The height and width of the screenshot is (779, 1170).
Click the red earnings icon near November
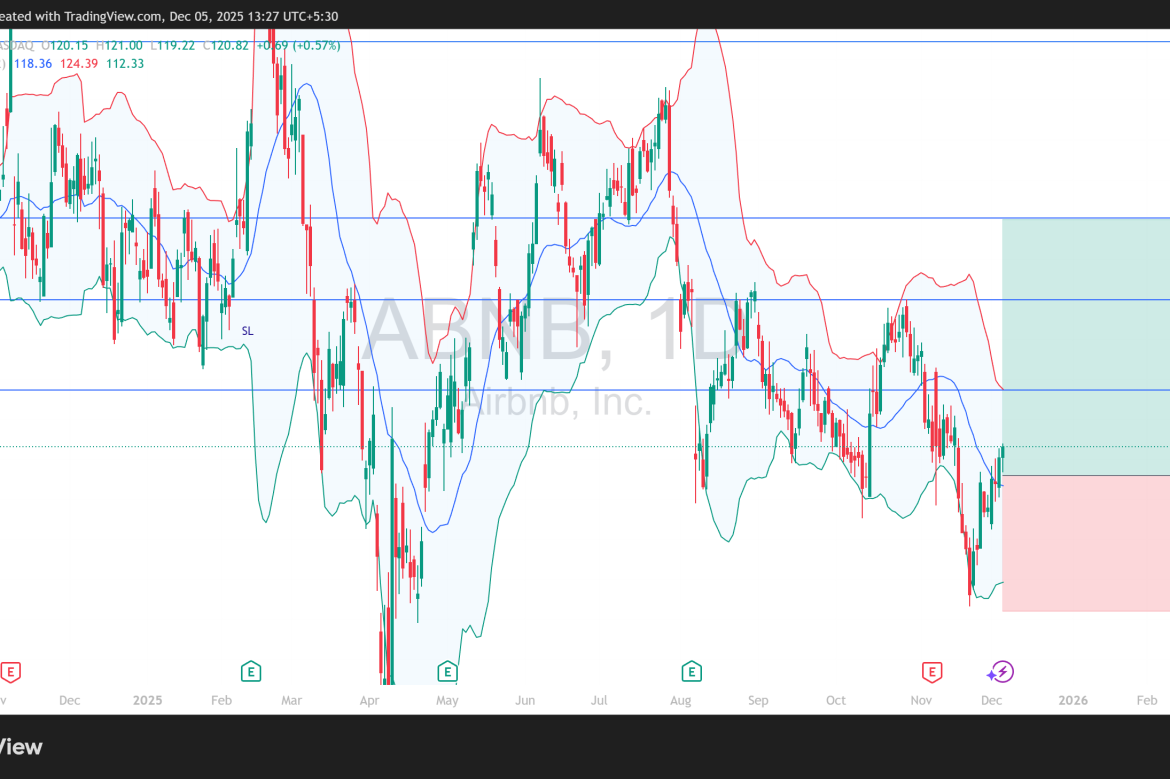(x=932, y=671)
